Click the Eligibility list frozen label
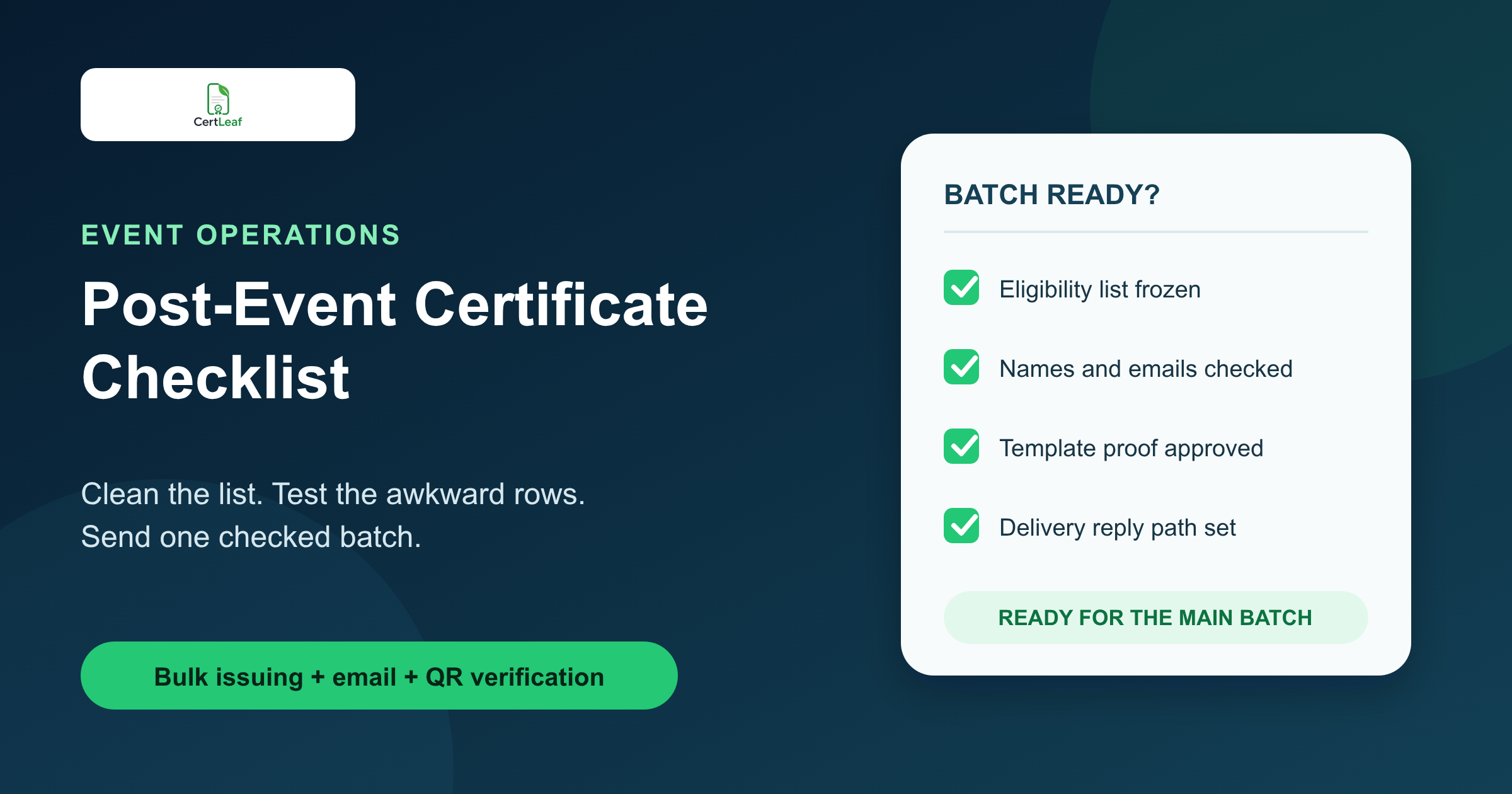1512x794 pixels. click(1100, 290)
